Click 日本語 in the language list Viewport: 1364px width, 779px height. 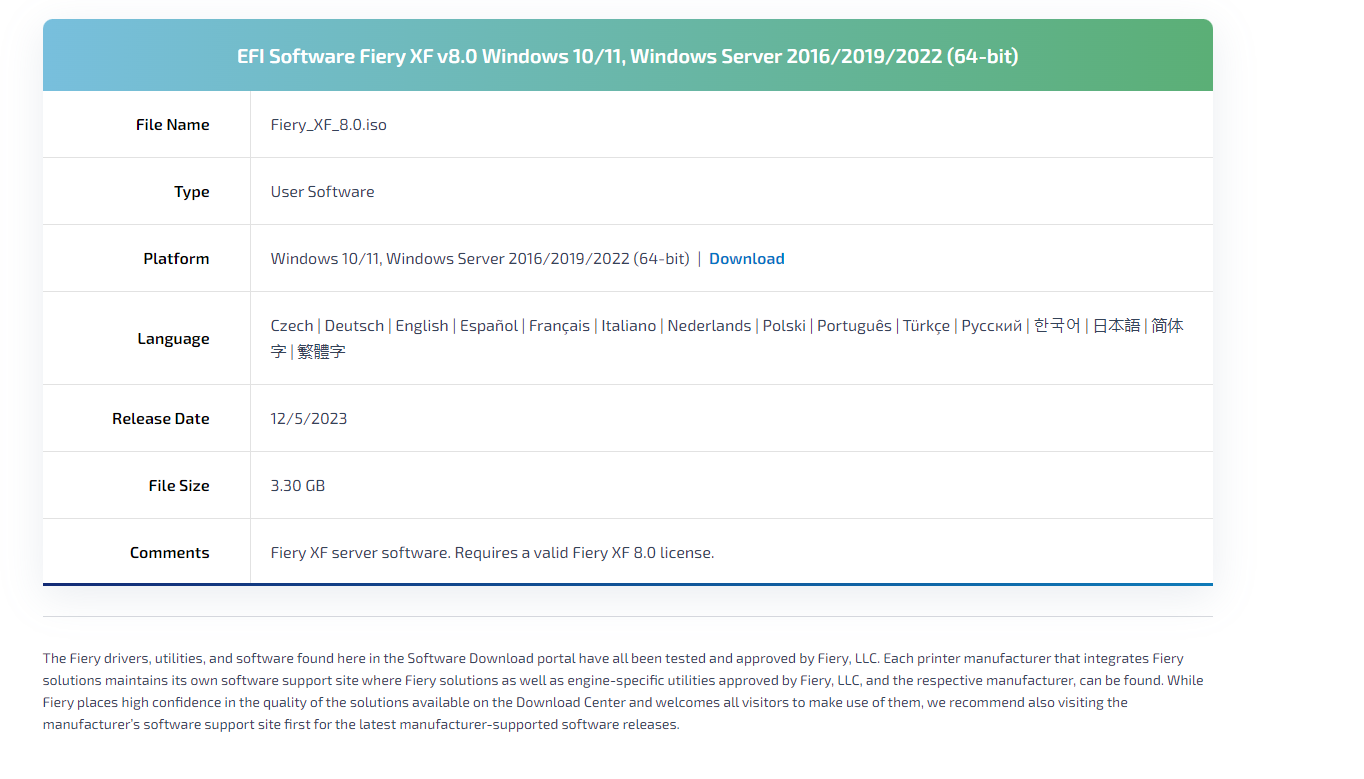[1116, 326]
